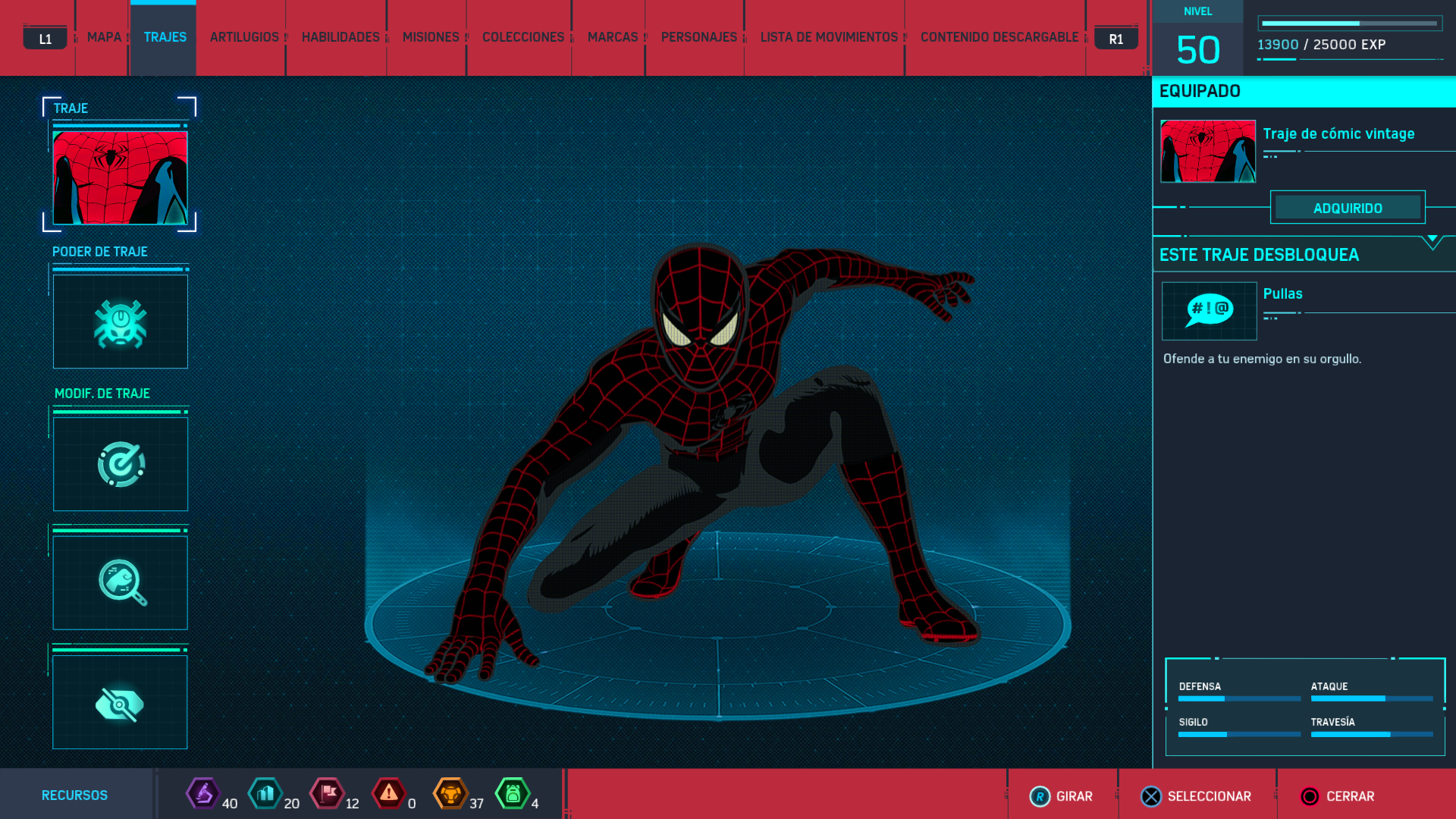
Task: Click the red base token flag icon
Action: click(327, 794)
